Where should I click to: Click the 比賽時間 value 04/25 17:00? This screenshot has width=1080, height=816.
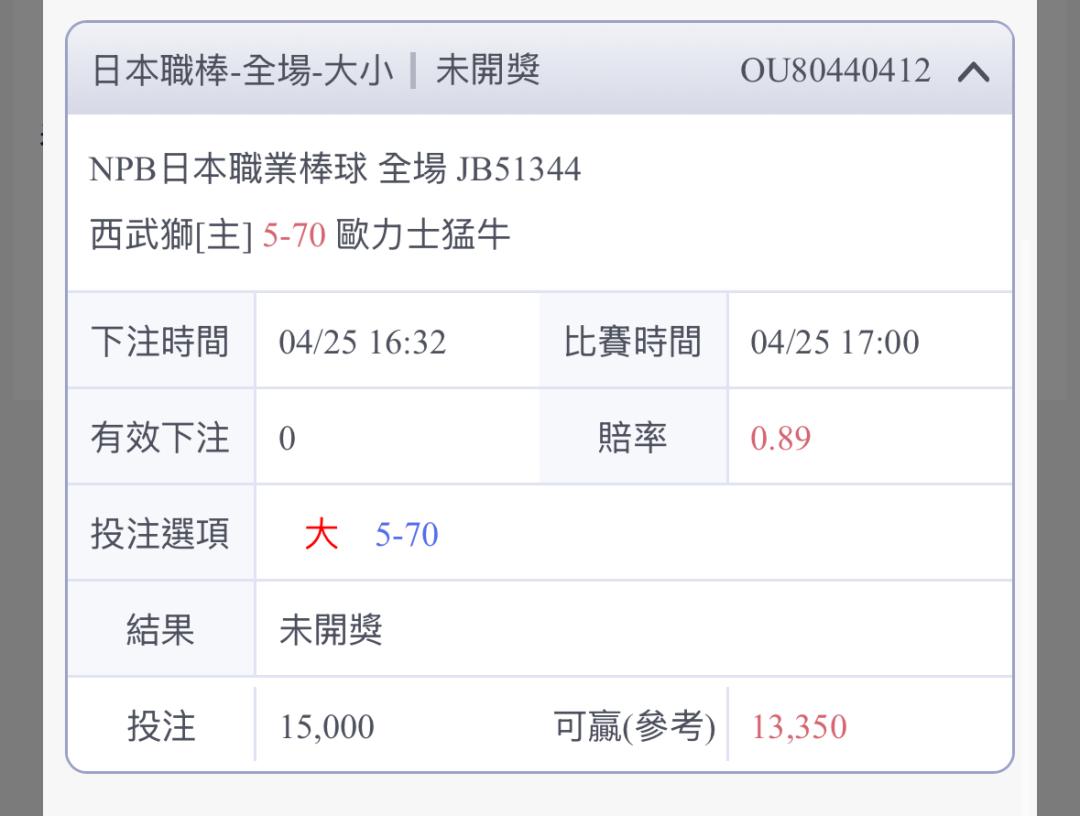(835, 342)
